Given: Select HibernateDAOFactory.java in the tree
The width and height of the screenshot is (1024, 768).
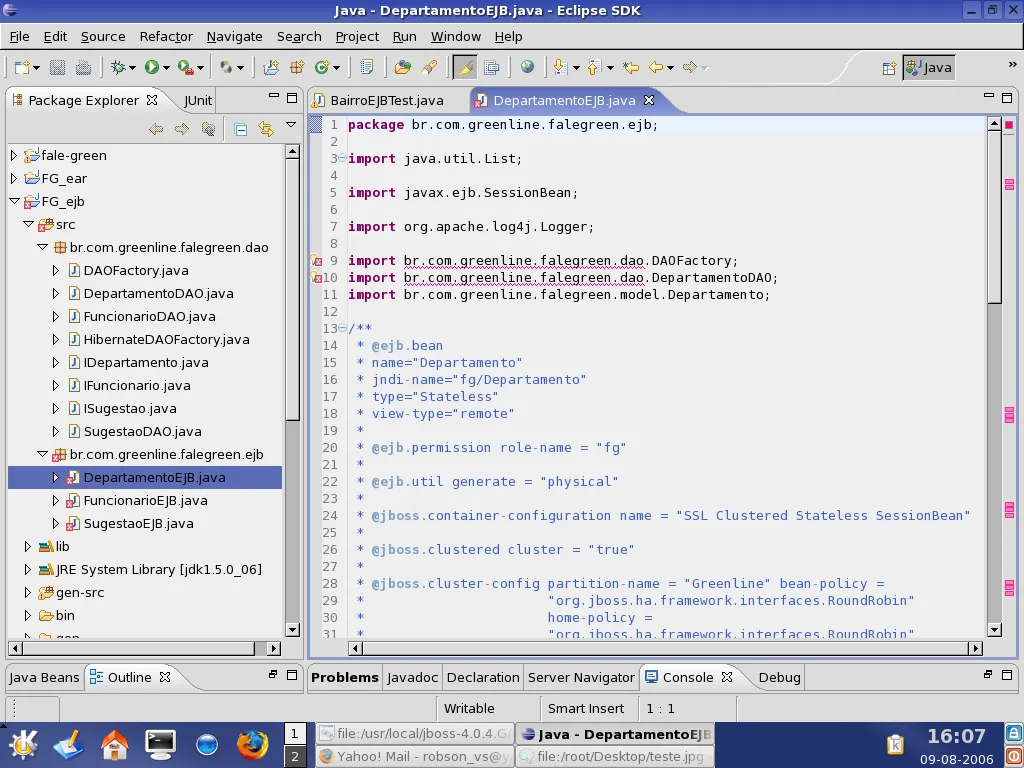Looking at the screenshot, I should pos(166,339).
